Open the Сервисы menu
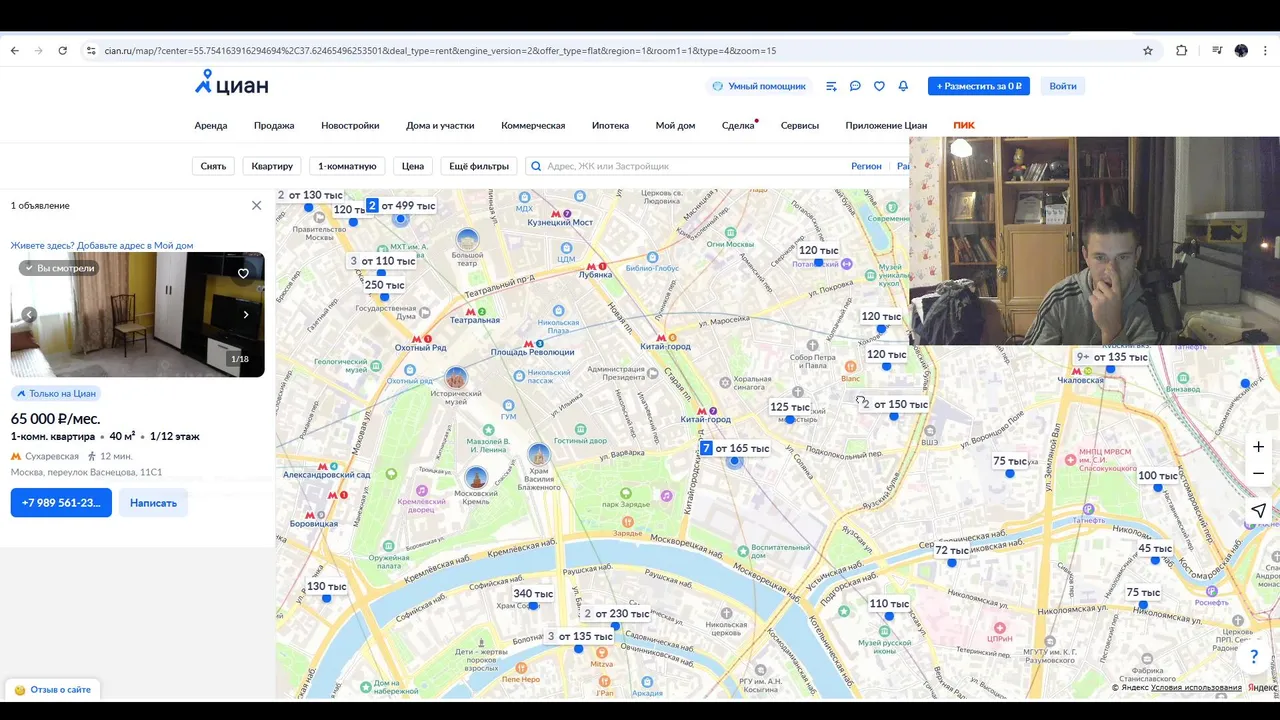Image resolution: width=1280 pixels, height=720 pixels. click(800, 125)
